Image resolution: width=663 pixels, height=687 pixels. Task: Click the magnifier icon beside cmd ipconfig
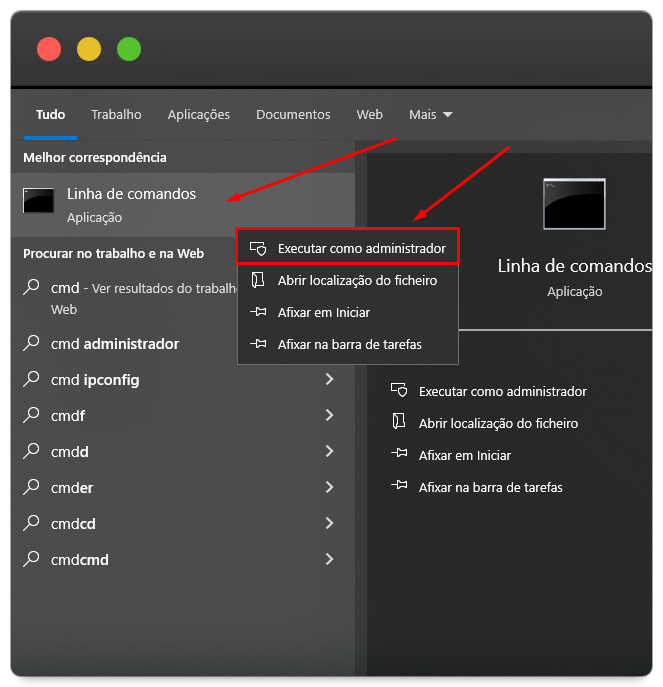[32, 380]
